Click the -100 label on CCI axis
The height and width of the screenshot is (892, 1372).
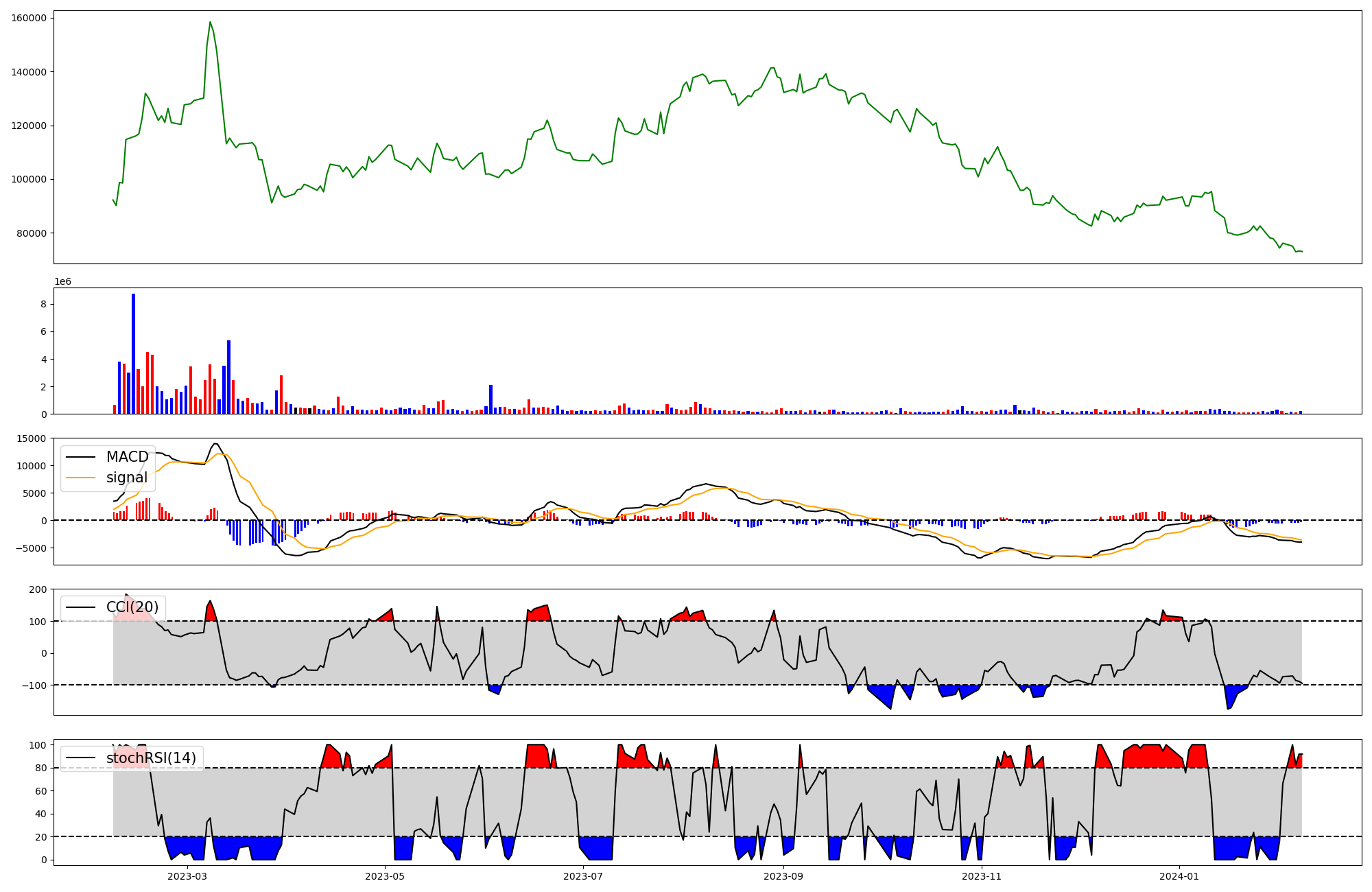(x=34, y=685)
